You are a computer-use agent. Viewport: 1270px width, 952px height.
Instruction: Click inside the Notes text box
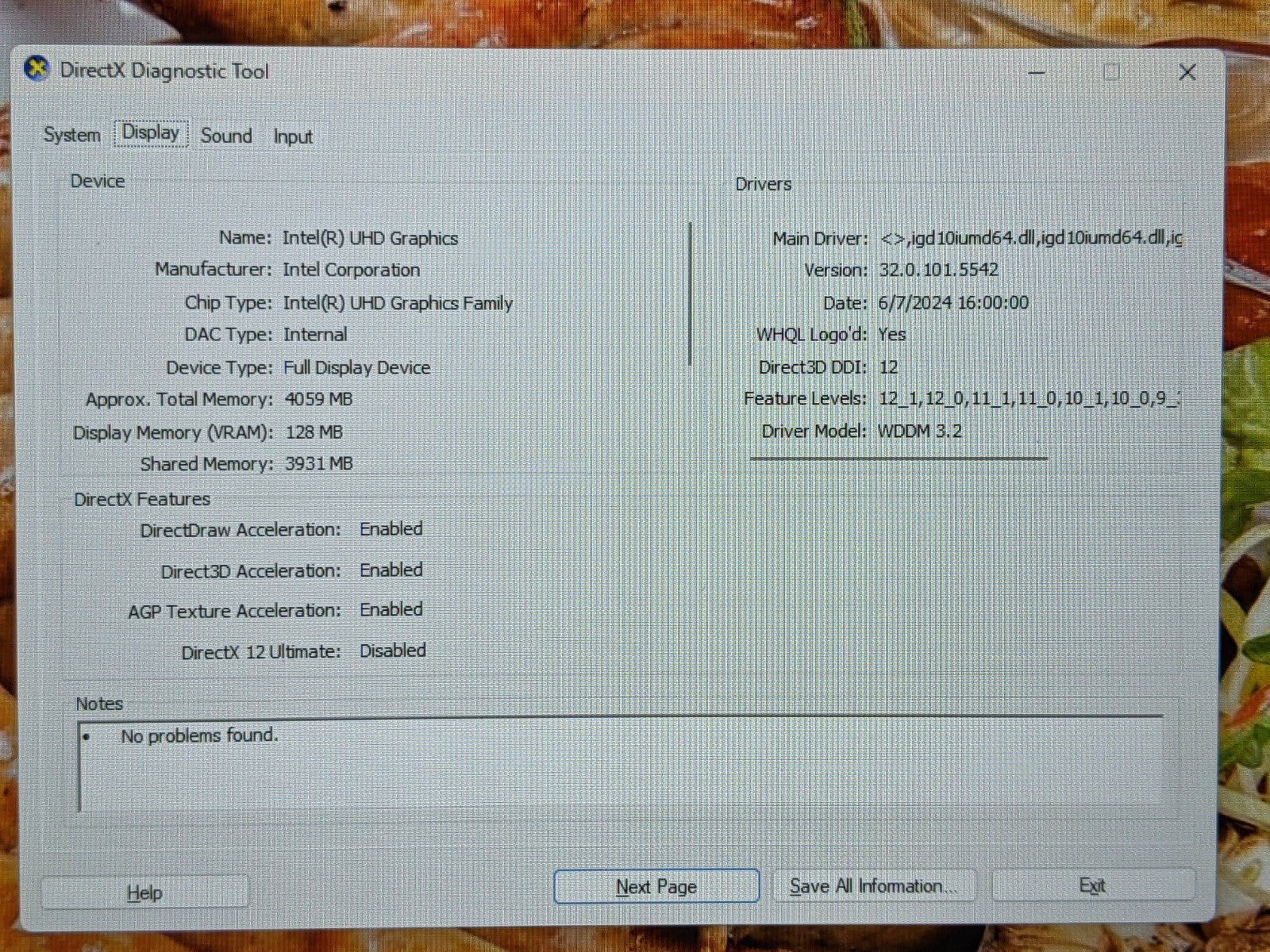(619, 770)
